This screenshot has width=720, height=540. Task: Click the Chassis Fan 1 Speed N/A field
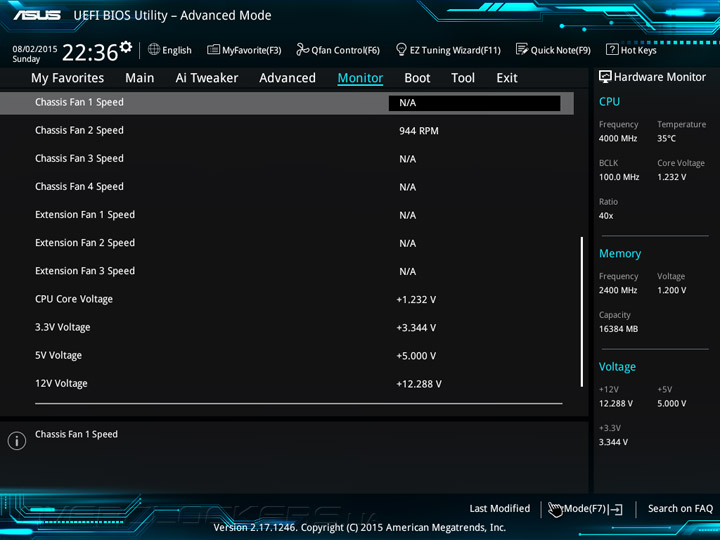[x=474, y=103]
